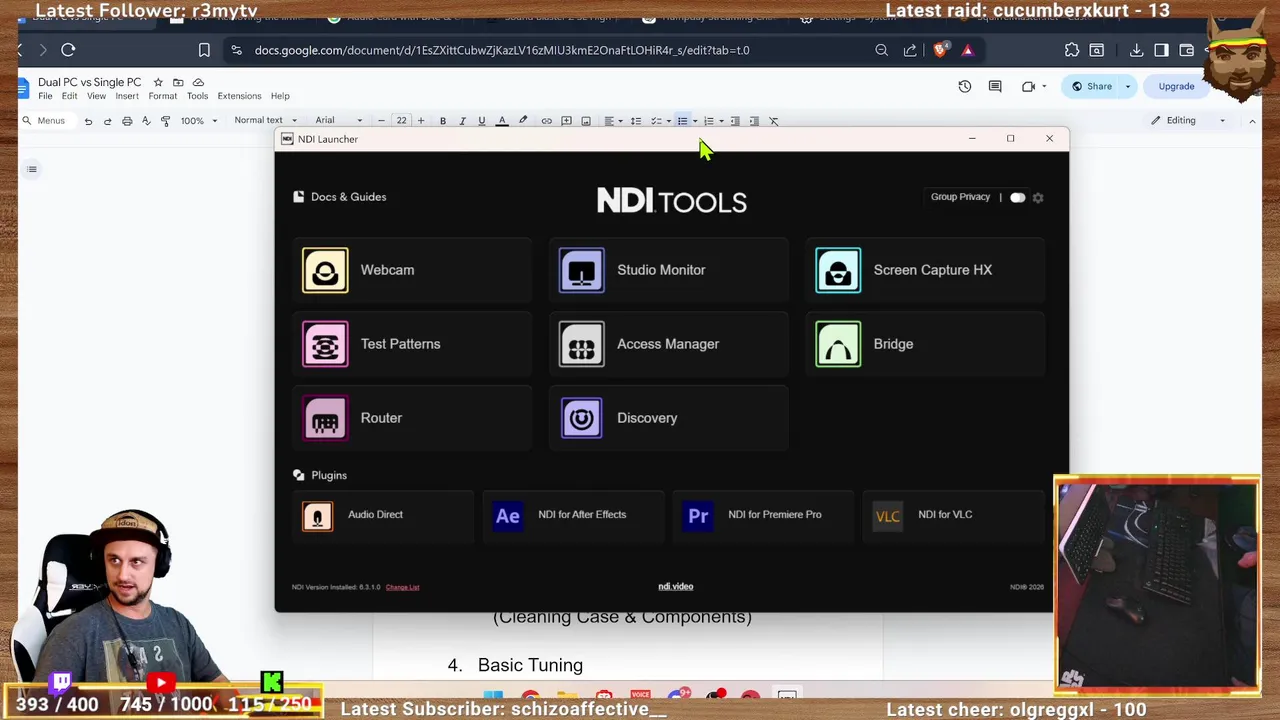Select NDI for VLC plugin
This screenshot has width=1280, height=720.
click(x=953, y=515)
